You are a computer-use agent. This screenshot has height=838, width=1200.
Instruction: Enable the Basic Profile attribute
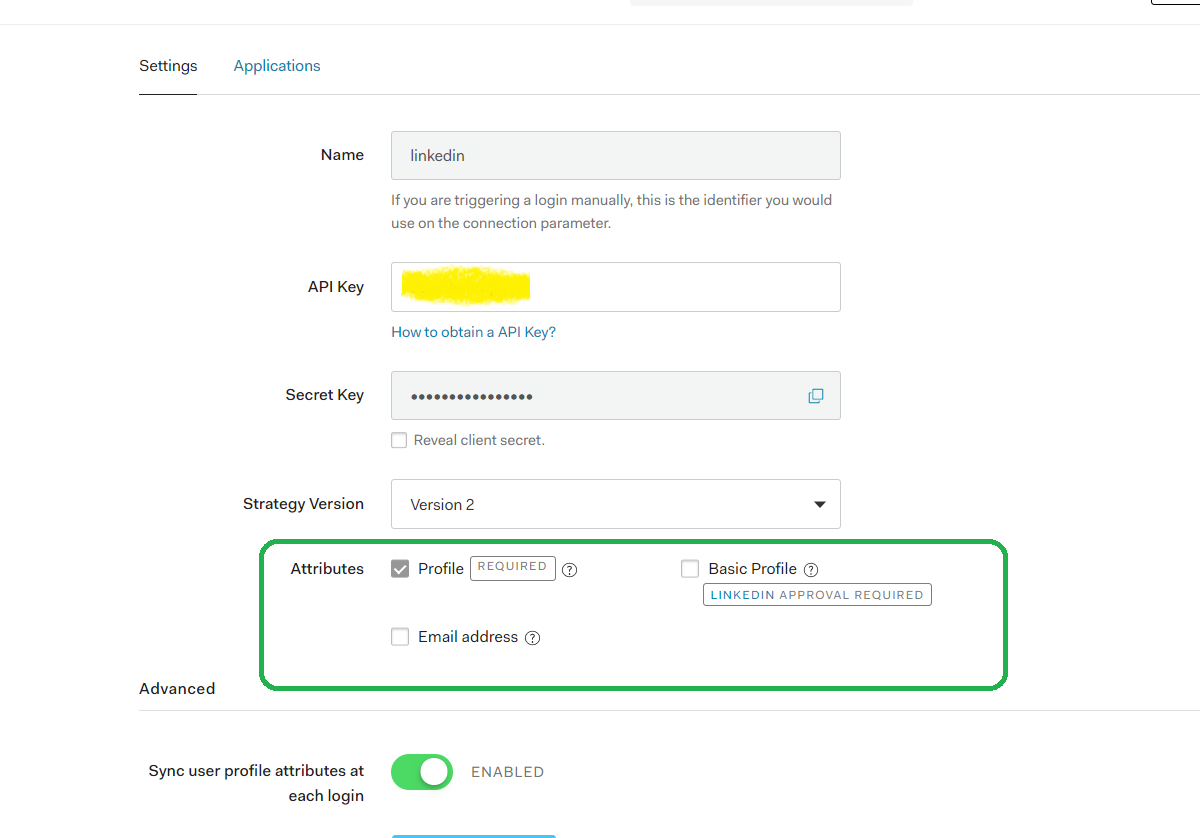pyautogui.click(x=690, y=568)
